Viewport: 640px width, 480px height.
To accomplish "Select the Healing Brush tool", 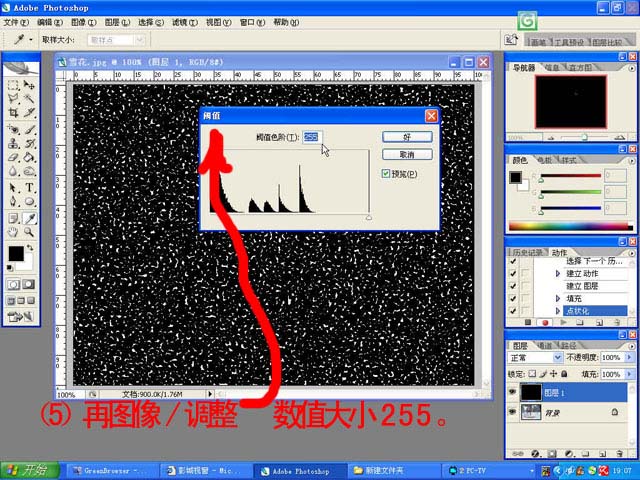I will point(13,129).
